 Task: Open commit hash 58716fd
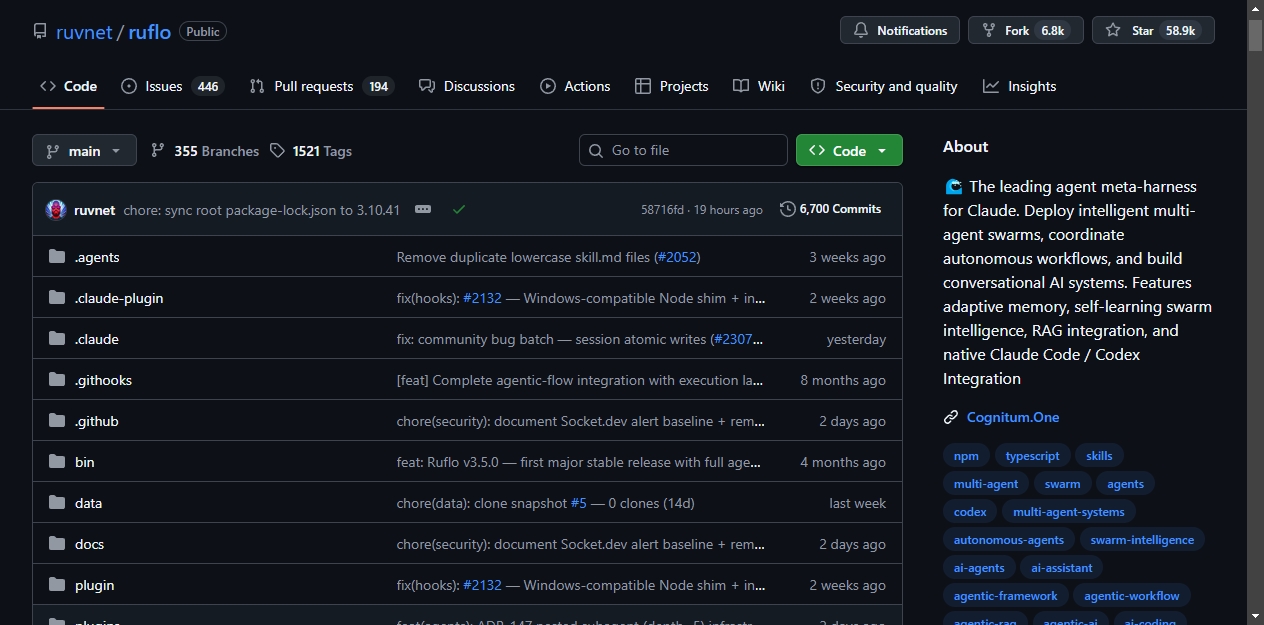click(662, 210)
